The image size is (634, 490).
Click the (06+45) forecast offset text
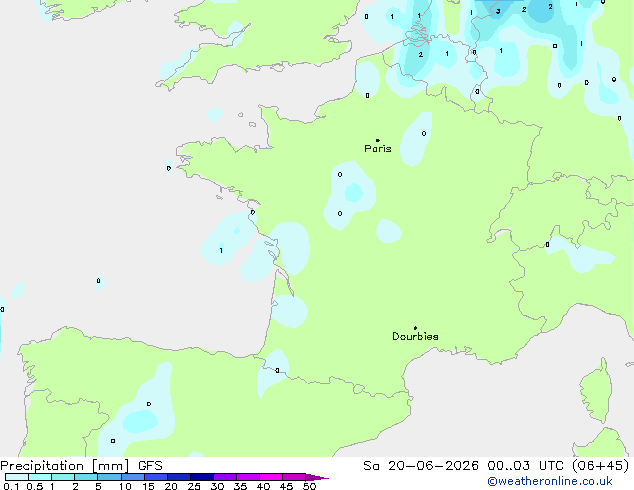click(601, 466)
